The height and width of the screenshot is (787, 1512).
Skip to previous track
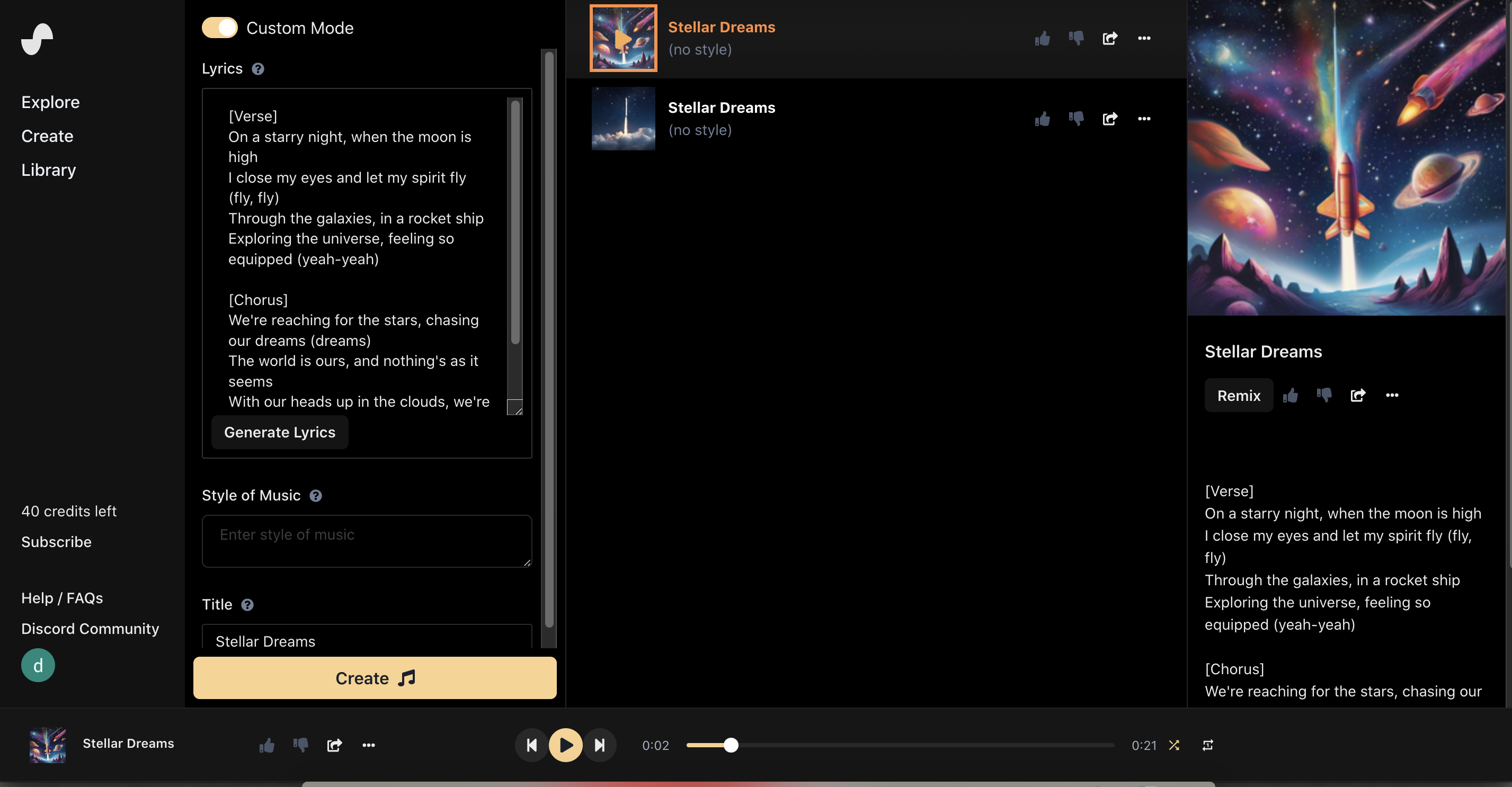point(532,745)
